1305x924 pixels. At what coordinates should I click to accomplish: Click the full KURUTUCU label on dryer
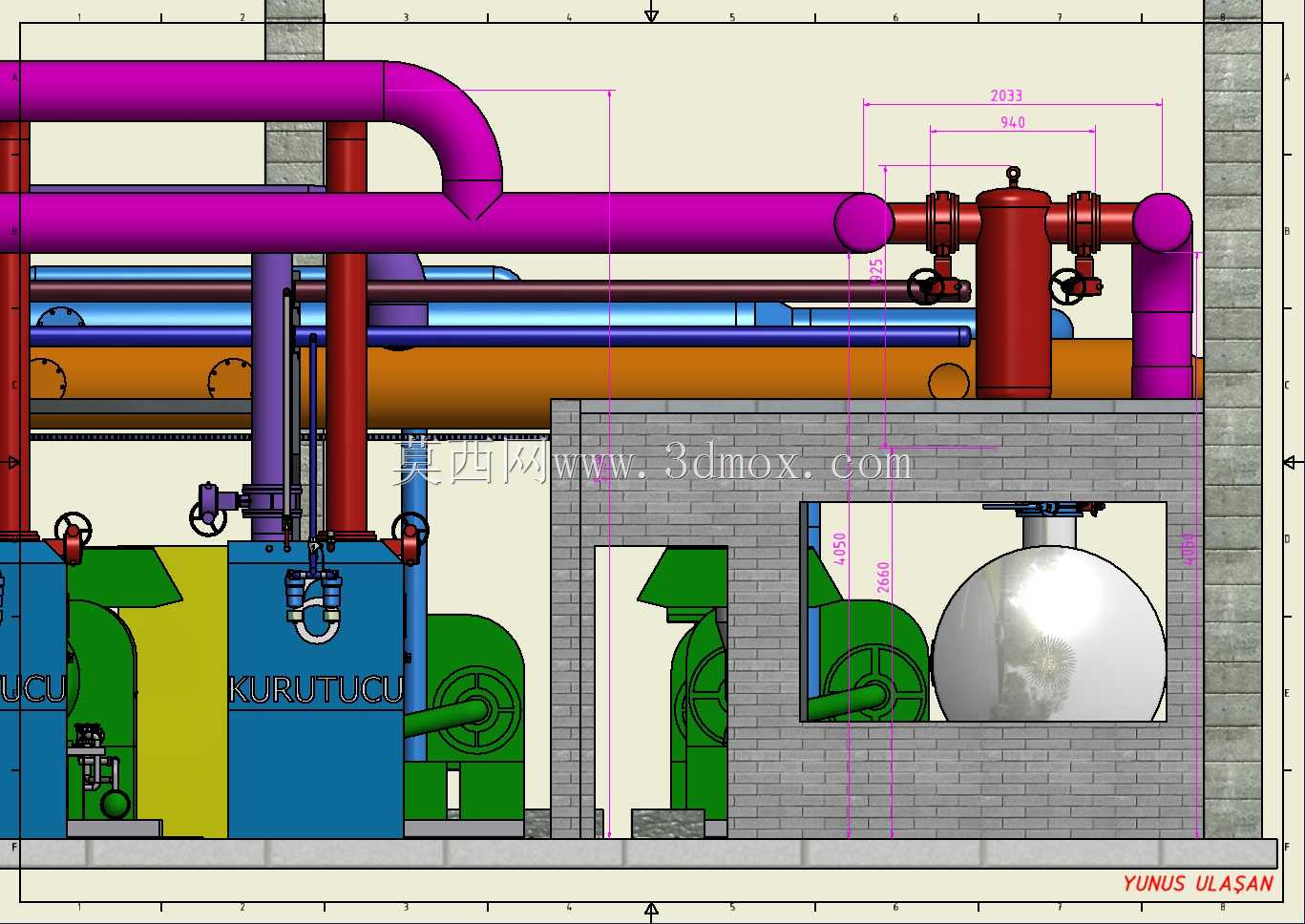317,689
